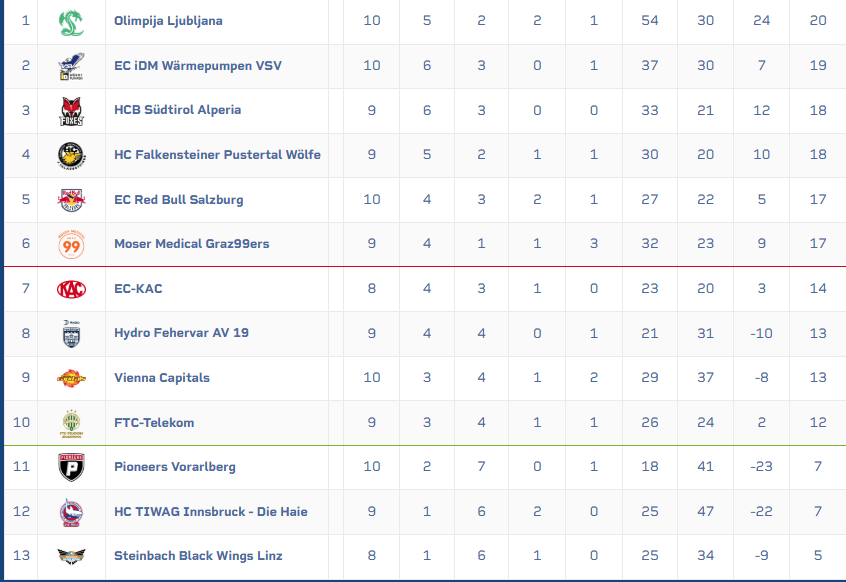
Task: Select the Moser Medical Graz99ers team name
Action: pyautogui.click(x=191, y=244)
